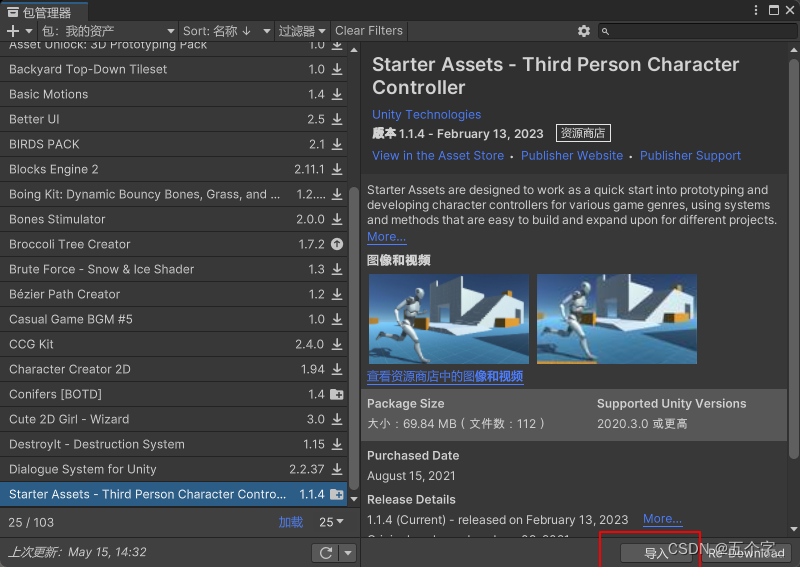Screen dimensions: 800x567
Task: Select Dialogue System for Unity package
Action: point(173,469)
